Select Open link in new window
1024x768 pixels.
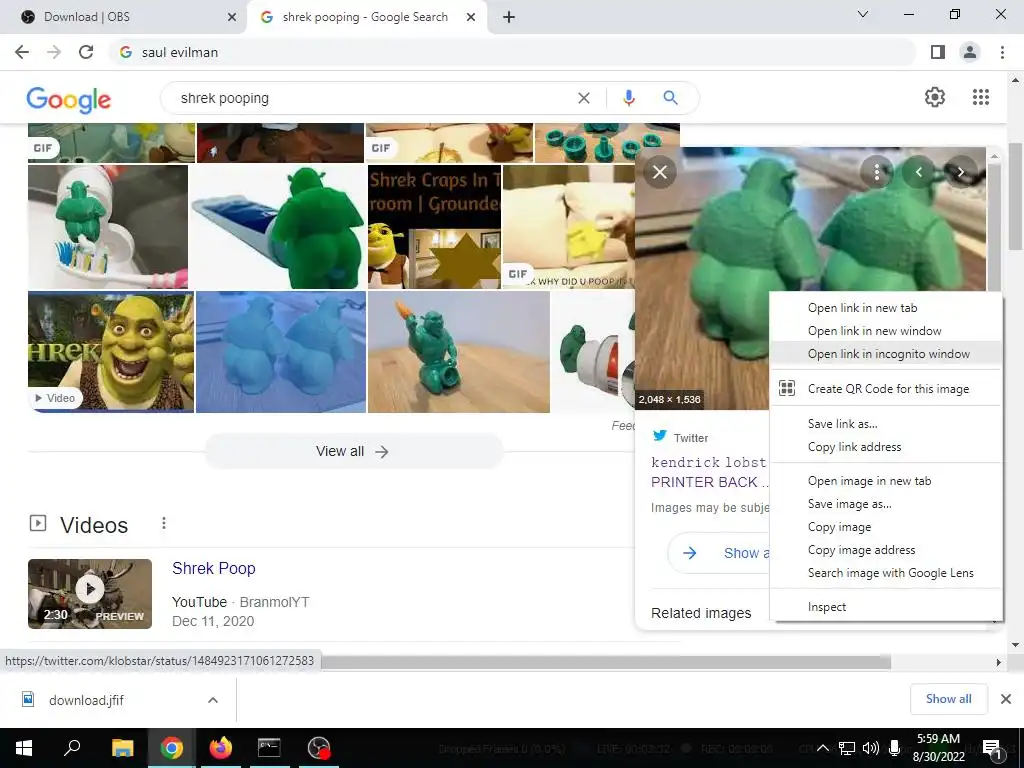click(x=886, y=330)
